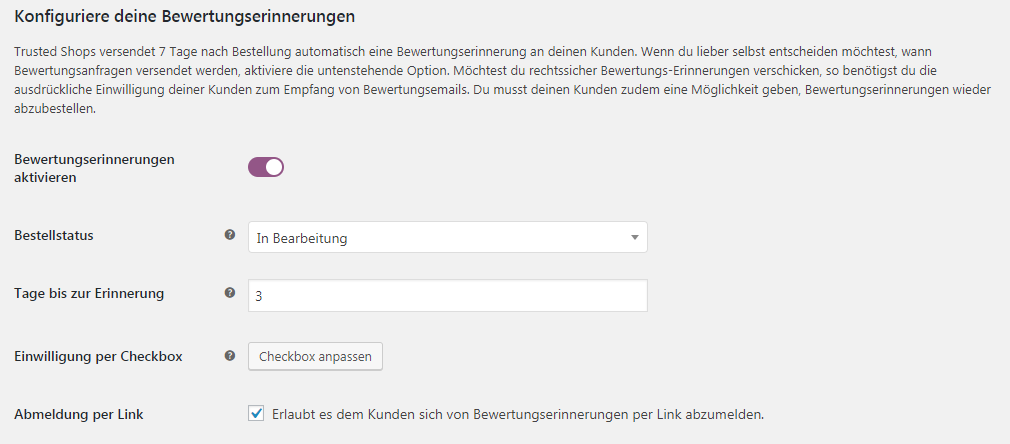This screenshot has height=444, width=1010.
Task: Click help icon for Tage bis zur Erinnerung
Action: pyautogui.click(x=229, y=293)
